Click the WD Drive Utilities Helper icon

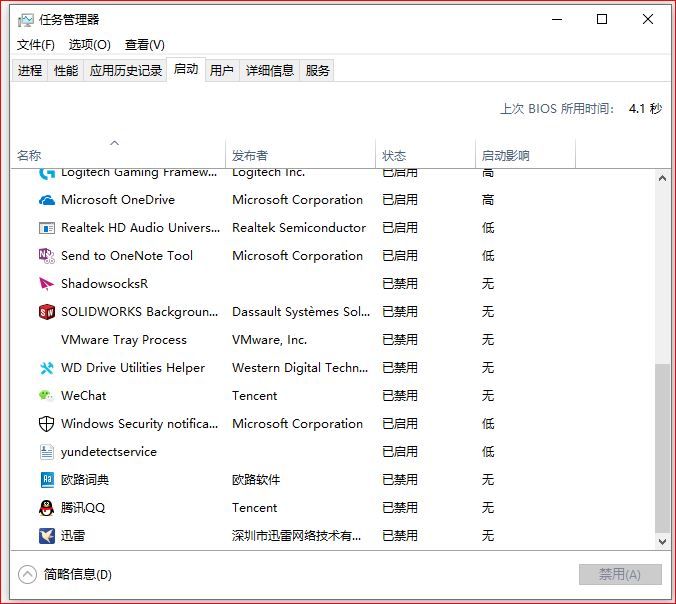pyautogui.click(x=47, y=368)
